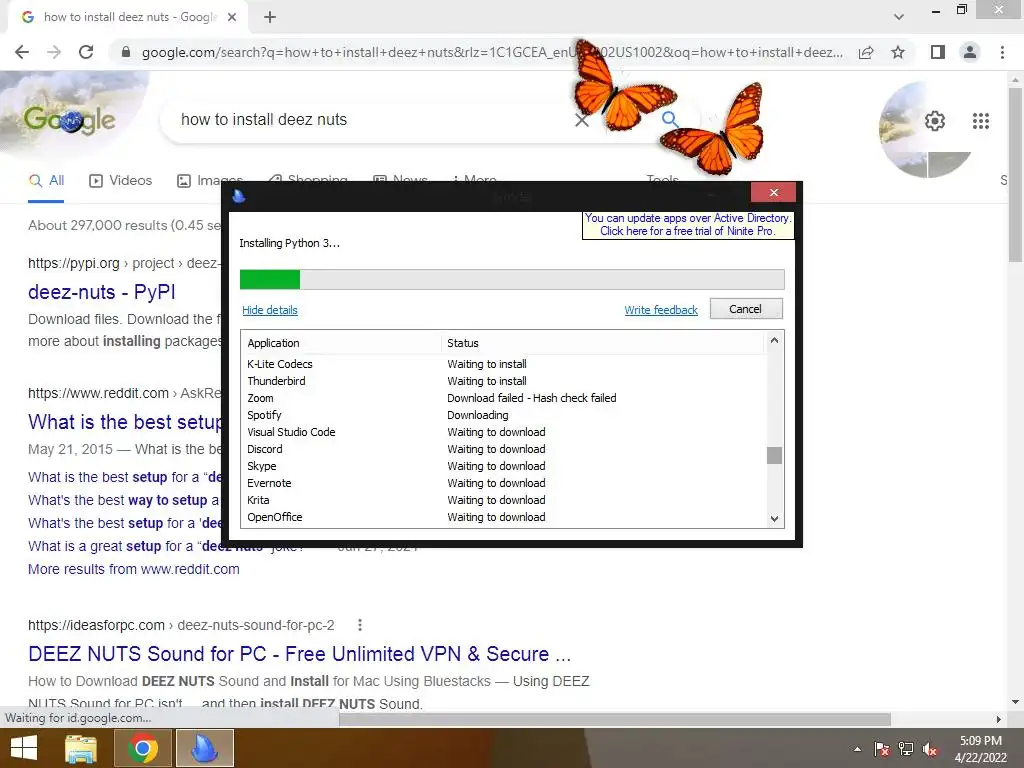Click the Ninite Pro free trial banner
The height and width of the screenshot is (768, 1024).
pyautogui.click(x=688, y=225)
